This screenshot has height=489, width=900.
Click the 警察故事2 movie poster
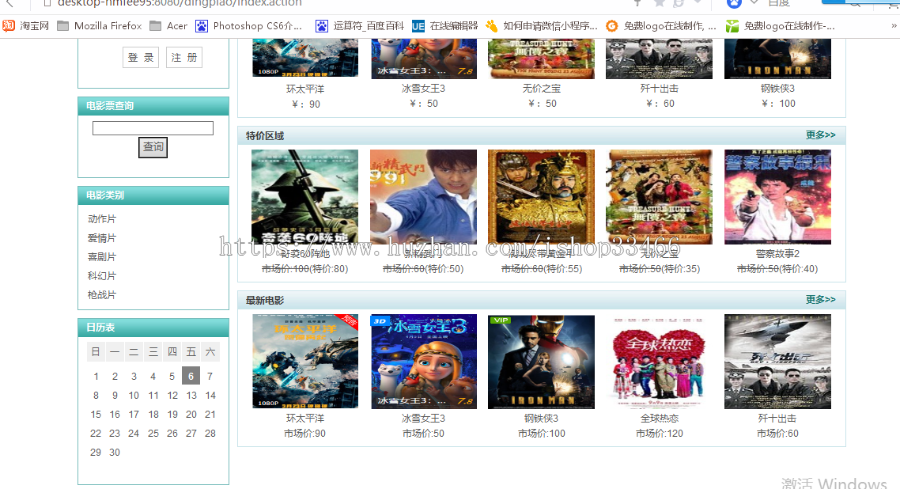click(778, 197)
